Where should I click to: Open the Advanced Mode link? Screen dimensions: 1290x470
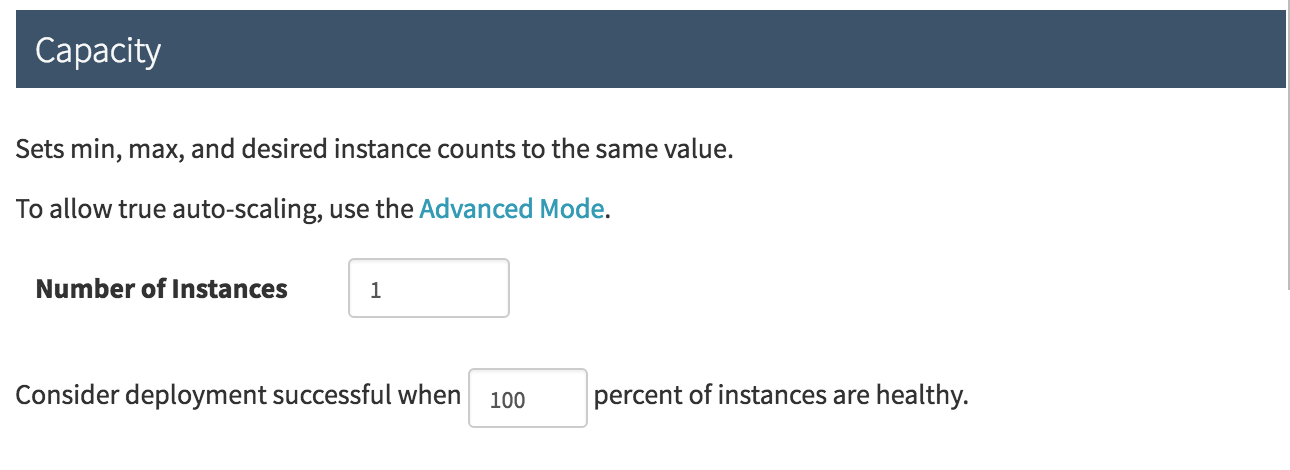coord(511,209)
